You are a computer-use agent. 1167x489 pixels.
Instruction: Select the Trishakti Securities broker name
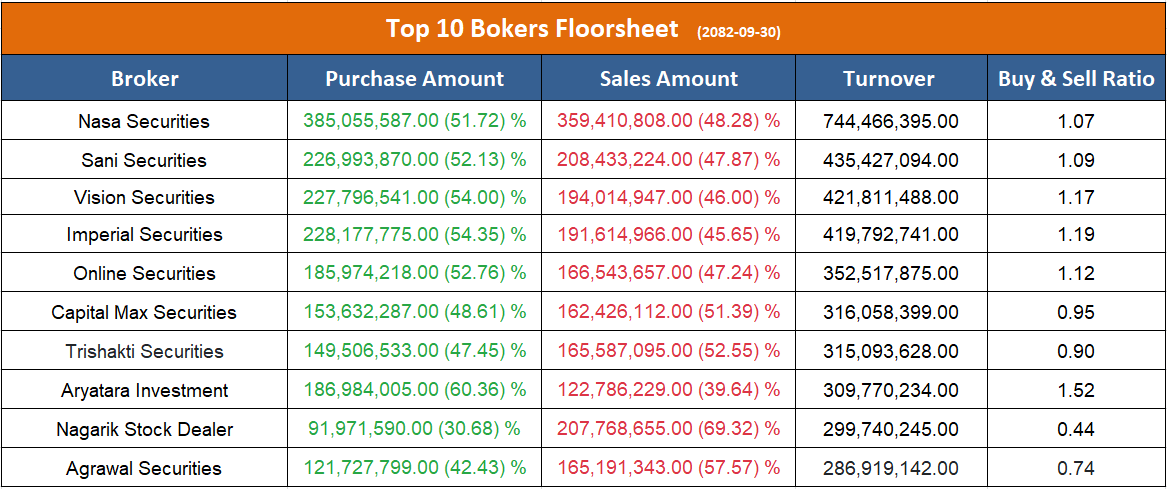point(144,351)
